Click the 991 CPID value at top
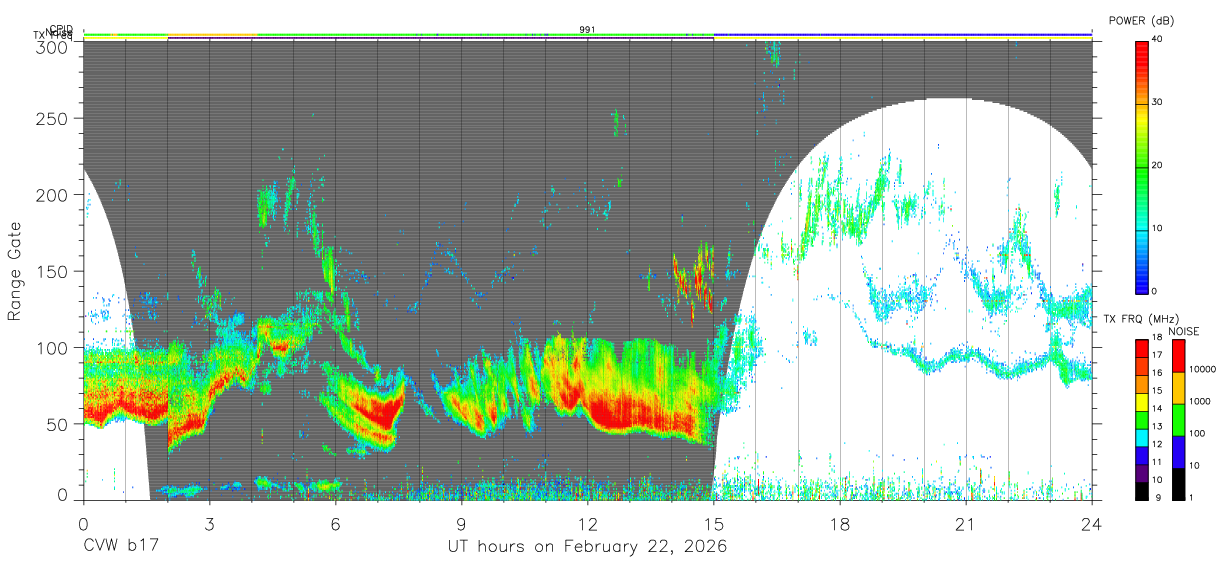 pyautogui.click(x=587, y=29)
